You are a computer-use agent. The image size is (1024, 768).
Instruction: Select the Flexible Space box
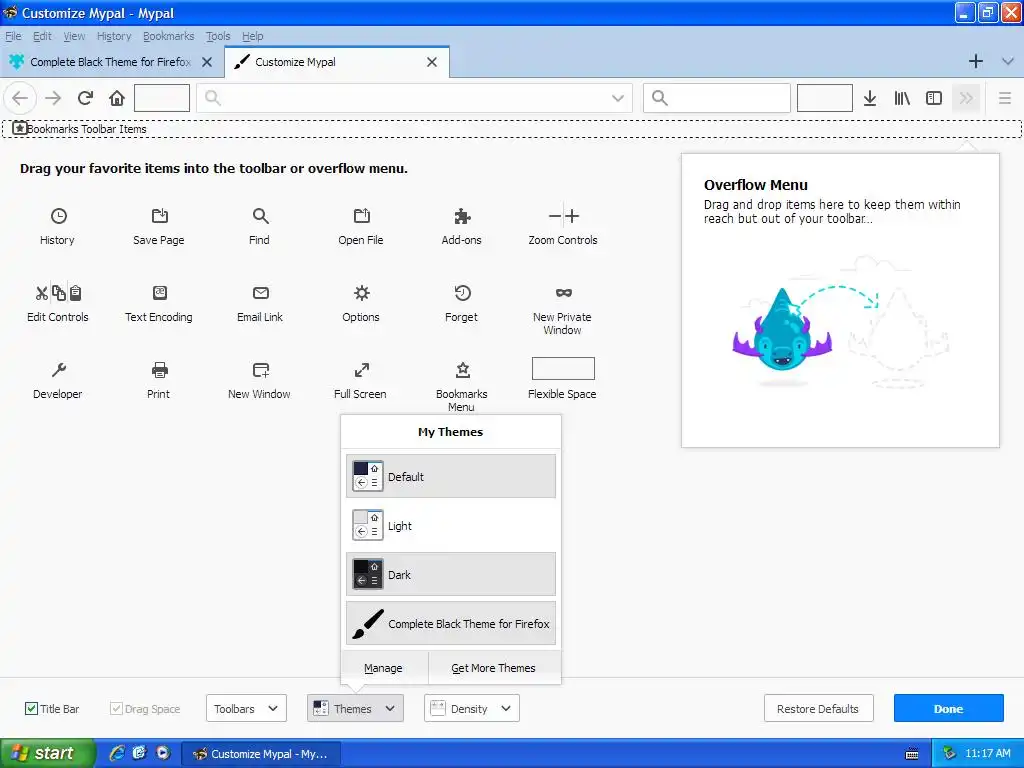(563, 368)
